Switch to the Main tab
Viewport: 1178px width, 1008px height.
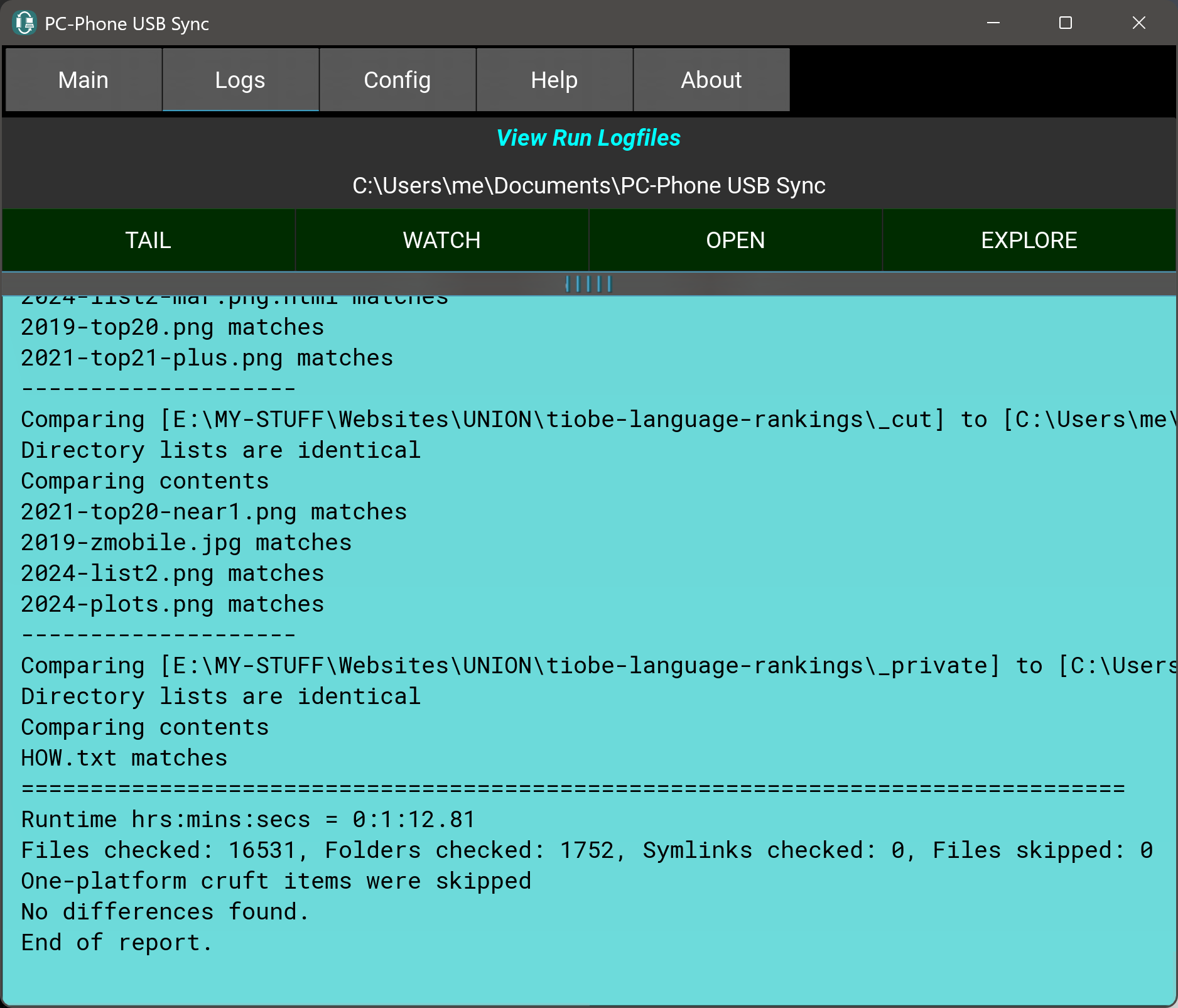(84, 80)
